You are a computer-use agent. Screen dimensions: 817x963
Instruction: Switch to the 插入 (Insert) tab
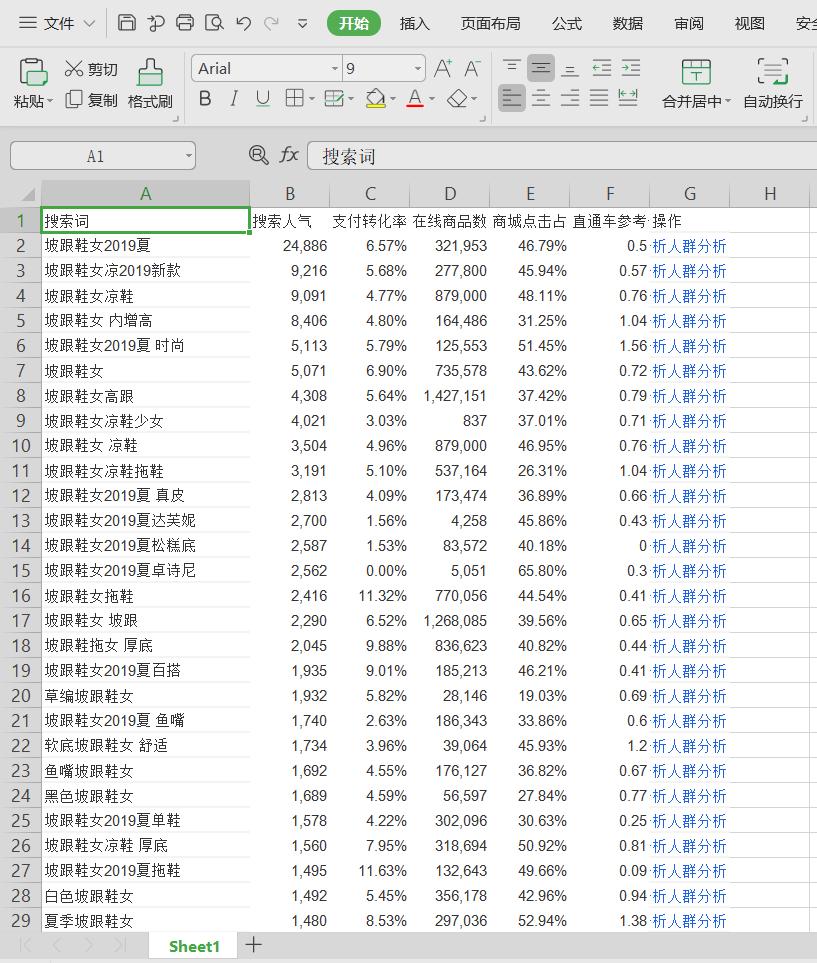tap(414, 23)
